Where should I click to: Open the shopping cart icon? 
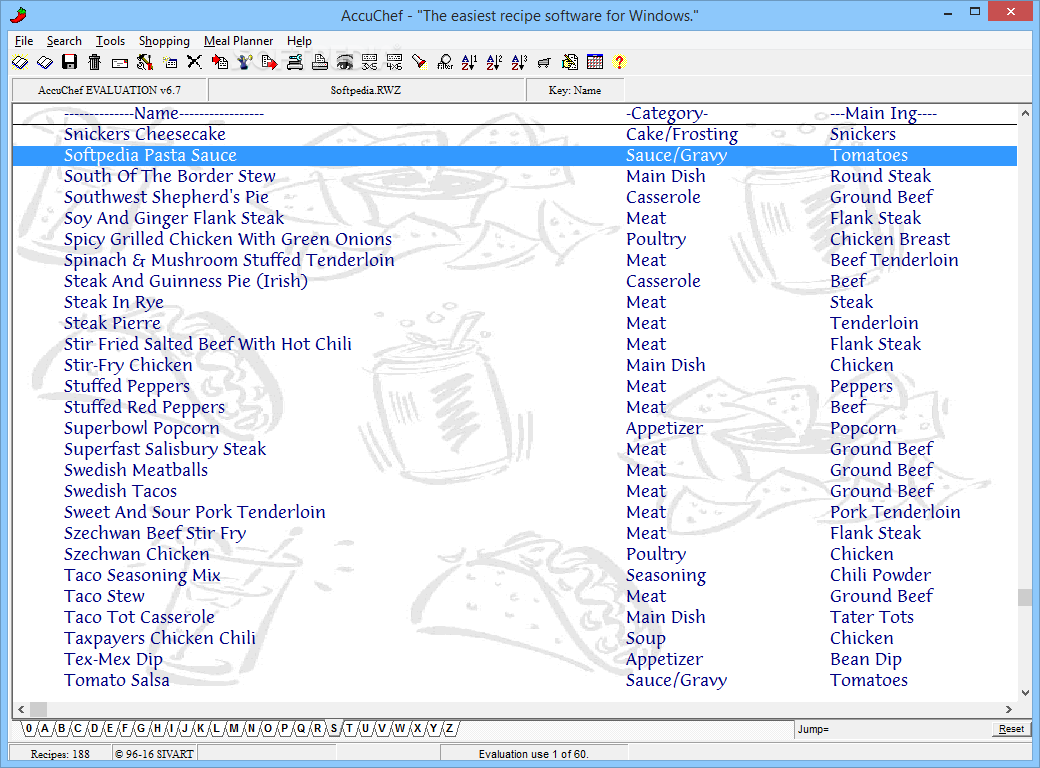click(545, 63)
